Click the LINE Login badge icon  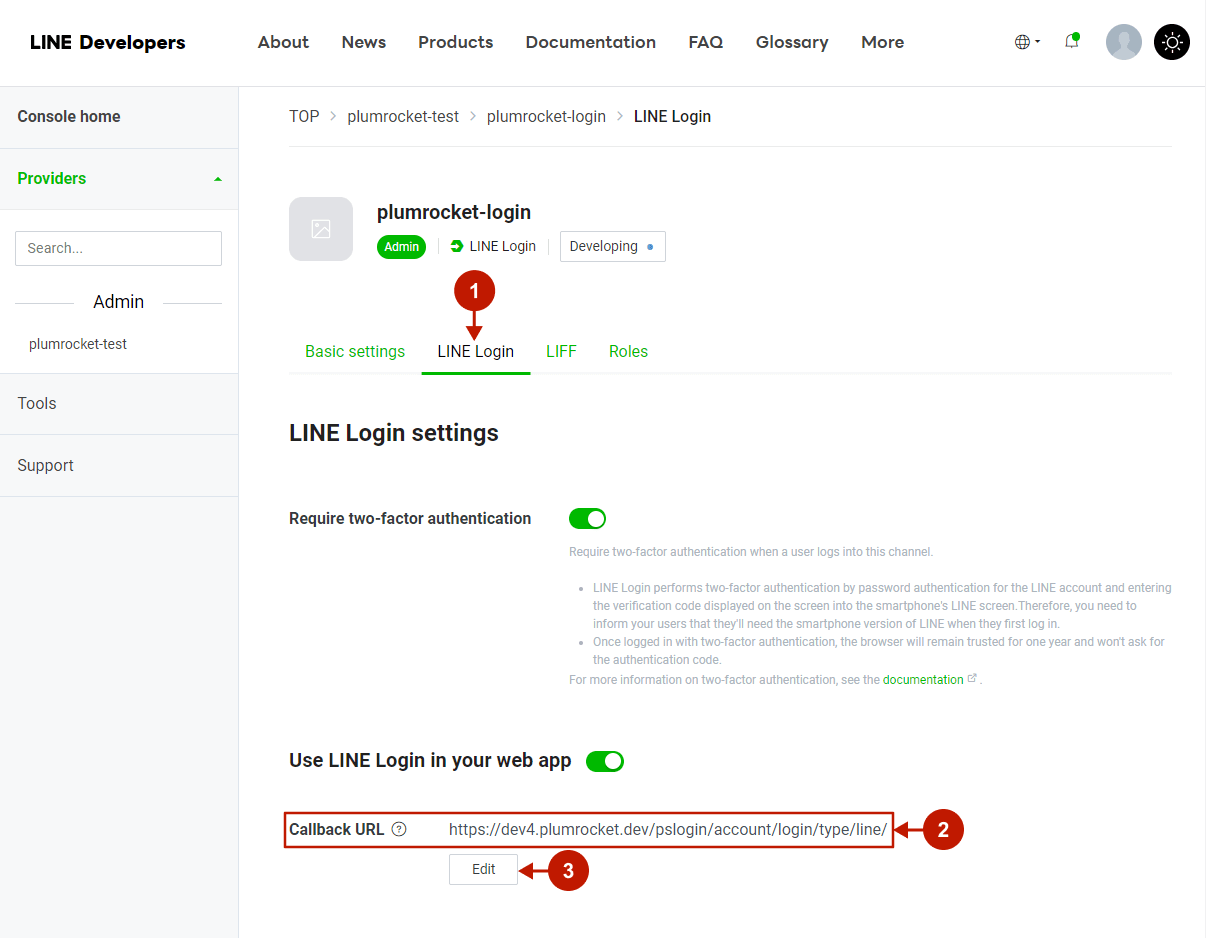tap(457, 246)
